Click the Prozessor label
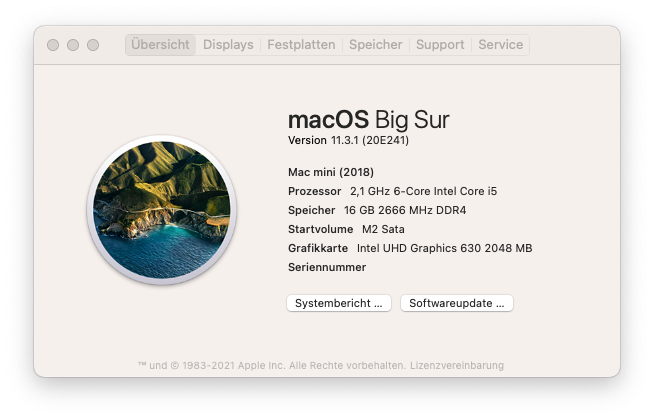This screenshot has height=419, width=654. coord(314,191)
